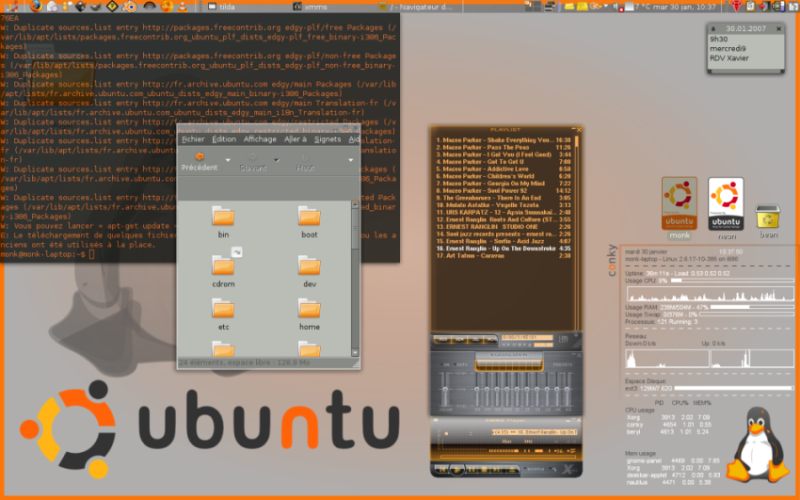Image resolution: width=800 pixels, height=500 pixels.
Task: Expand the Précédent history dropdown arrow
Action: [x=228, y=160]
